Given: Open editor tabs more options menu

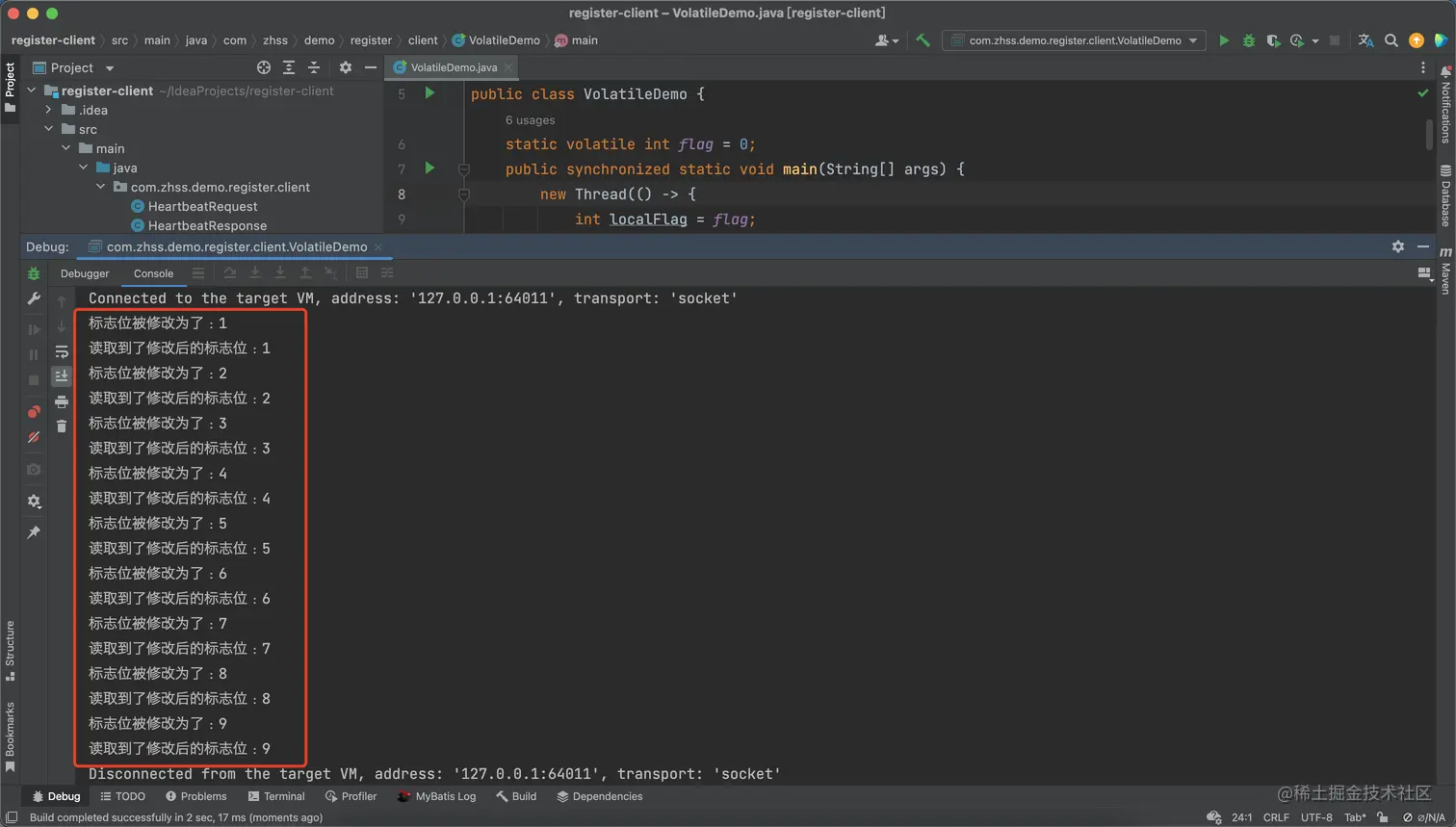Looking at the screenshot, I should [x=1423, y=67].
